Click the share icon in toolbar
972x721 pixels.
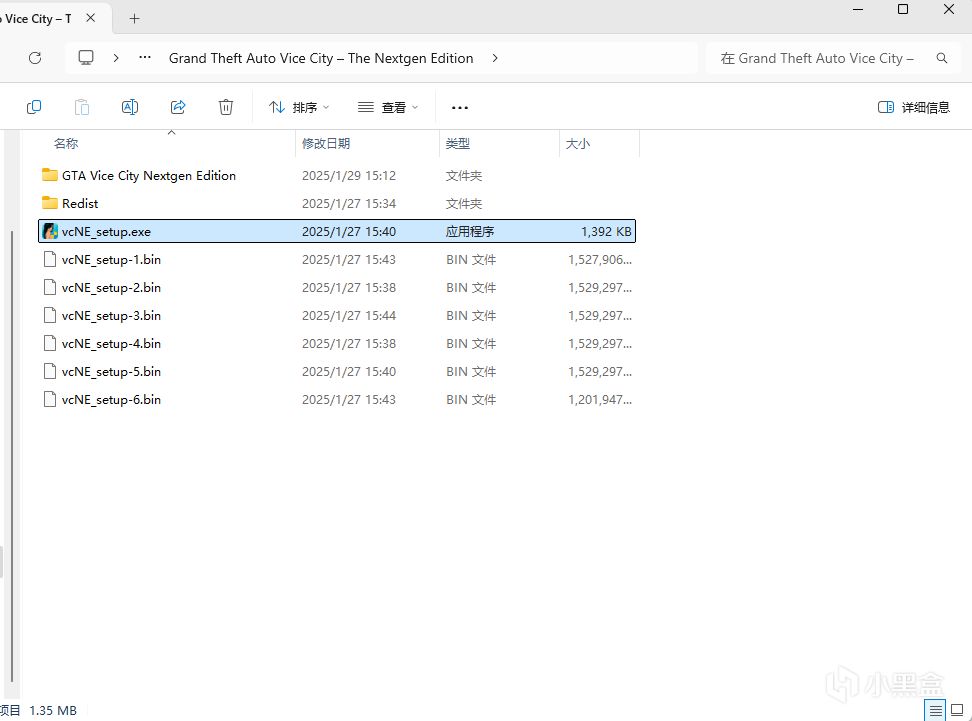178,107
